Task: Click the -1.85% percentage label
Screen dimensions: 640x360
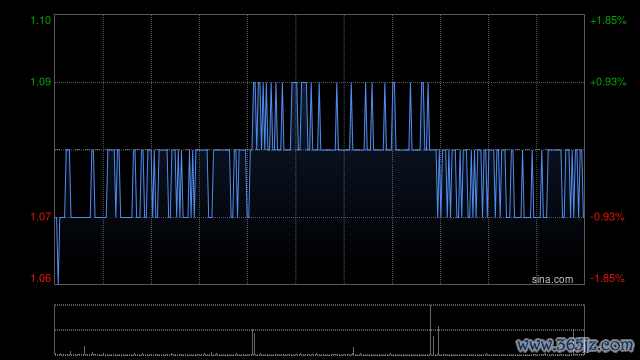Action: click(607, 278)
